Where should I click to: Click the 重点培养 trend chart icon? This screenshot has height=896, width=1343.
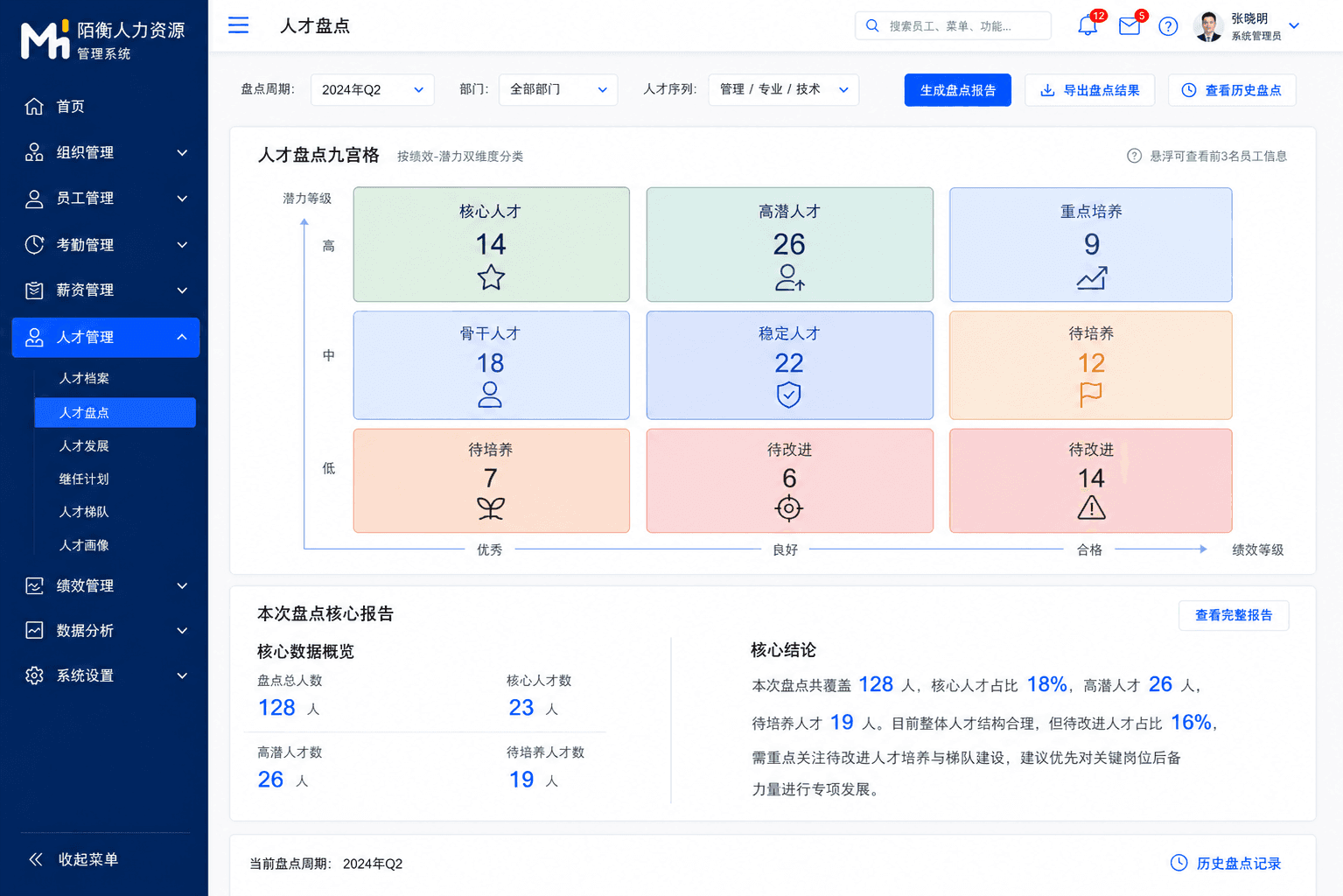click(1091, 278)
